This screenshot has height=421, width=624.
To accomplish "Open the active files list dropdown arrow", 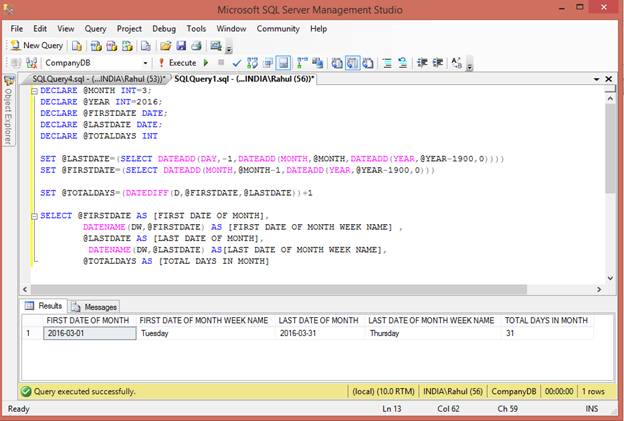I will coord(596,79).
